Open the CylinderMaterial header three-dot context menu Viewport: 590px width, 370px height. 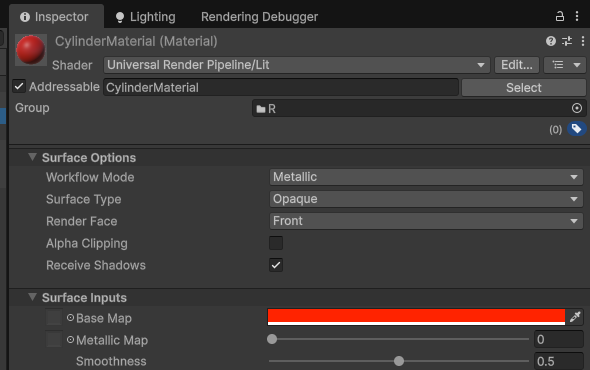(582, 41)
